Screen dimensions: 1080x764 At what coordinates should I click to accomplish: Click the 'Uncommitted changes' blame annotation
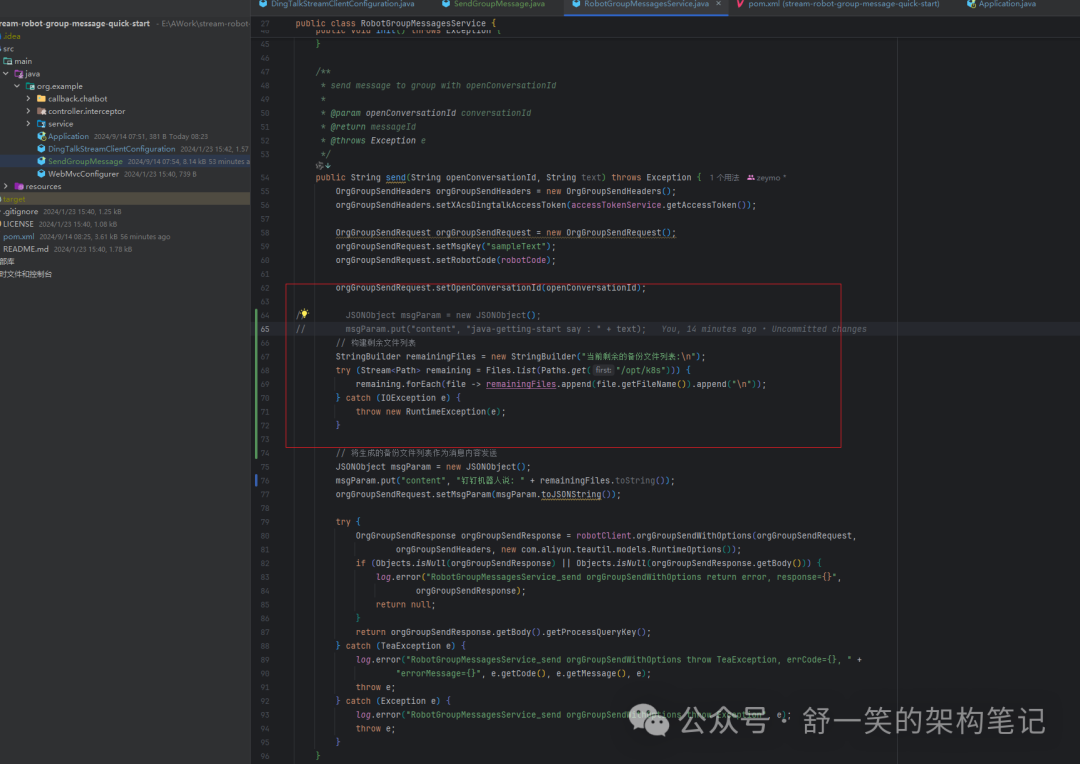[x=819, y=329]
